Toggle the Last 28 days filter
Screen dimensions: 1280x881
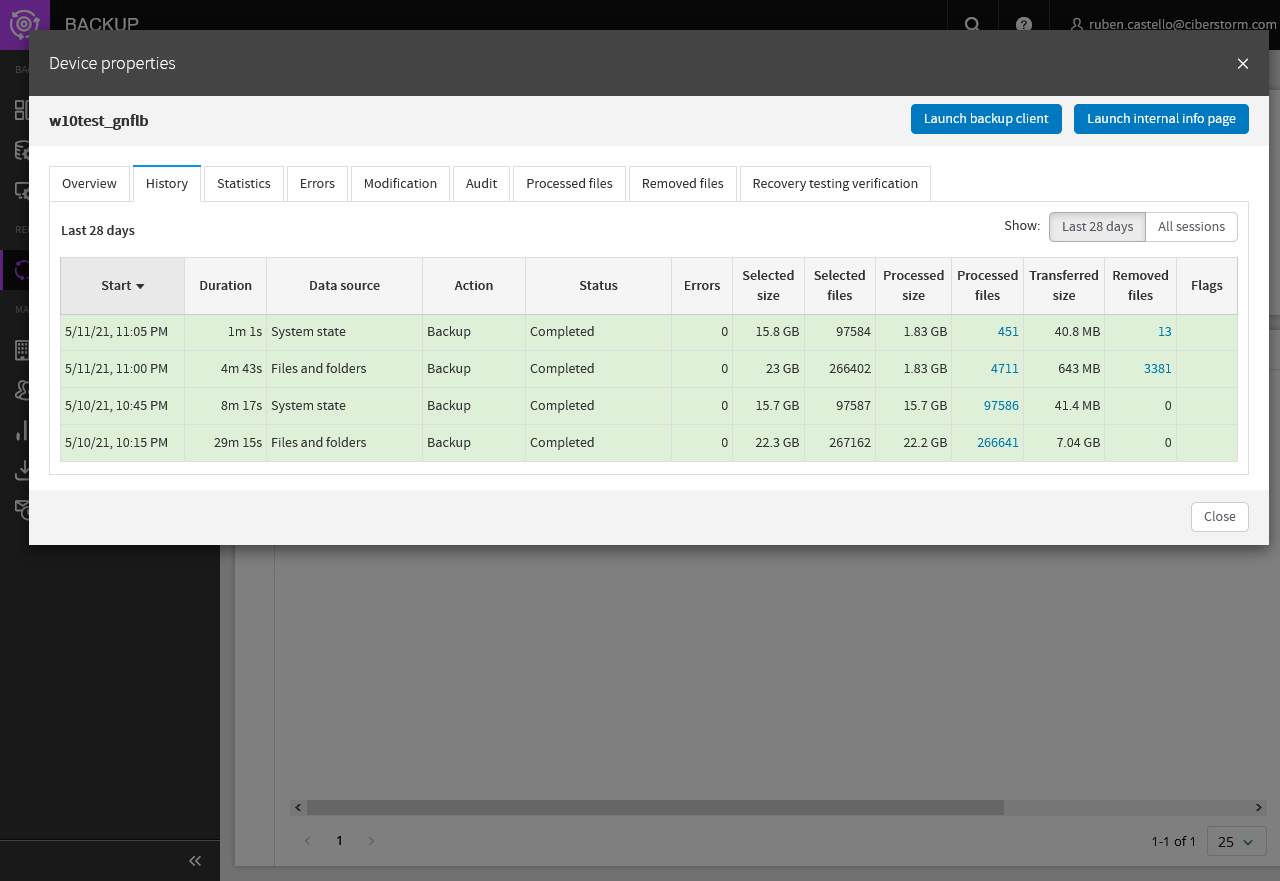coord(1097,227)
